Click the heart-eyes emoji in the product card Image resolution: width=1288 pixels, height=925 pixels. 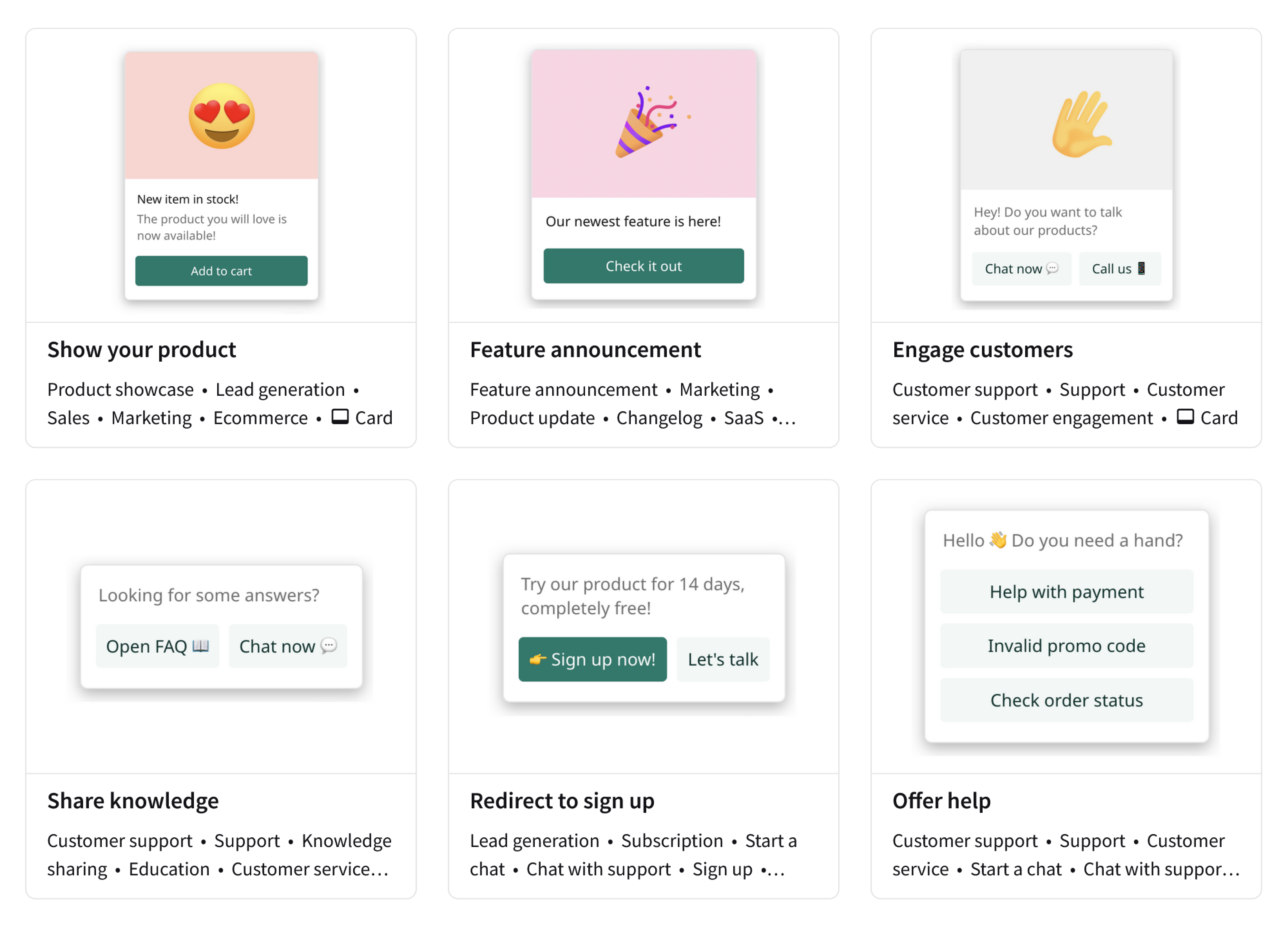221,116
